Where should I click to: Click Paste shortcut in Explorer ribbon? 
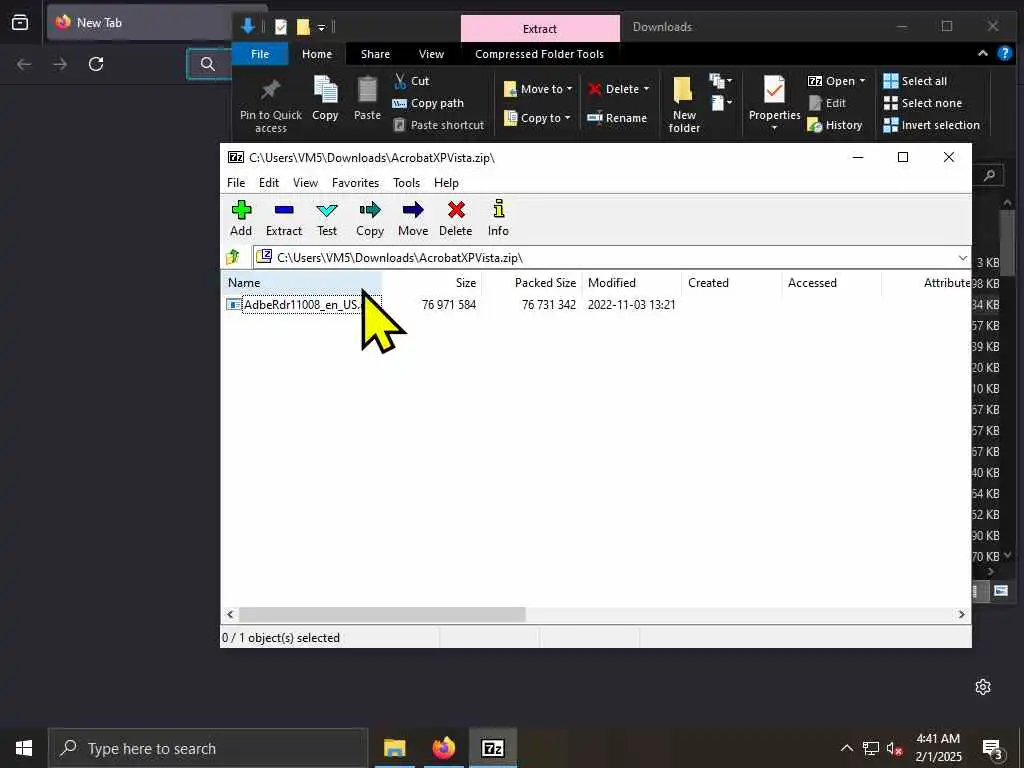(x=439, y=125)
